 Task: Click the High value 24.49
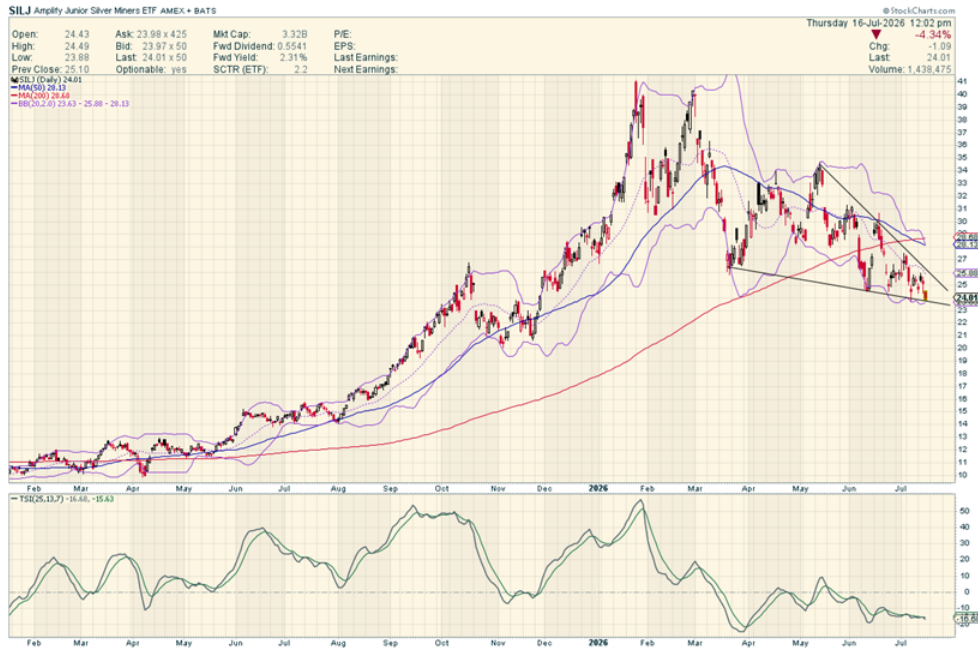click(77, 46)
